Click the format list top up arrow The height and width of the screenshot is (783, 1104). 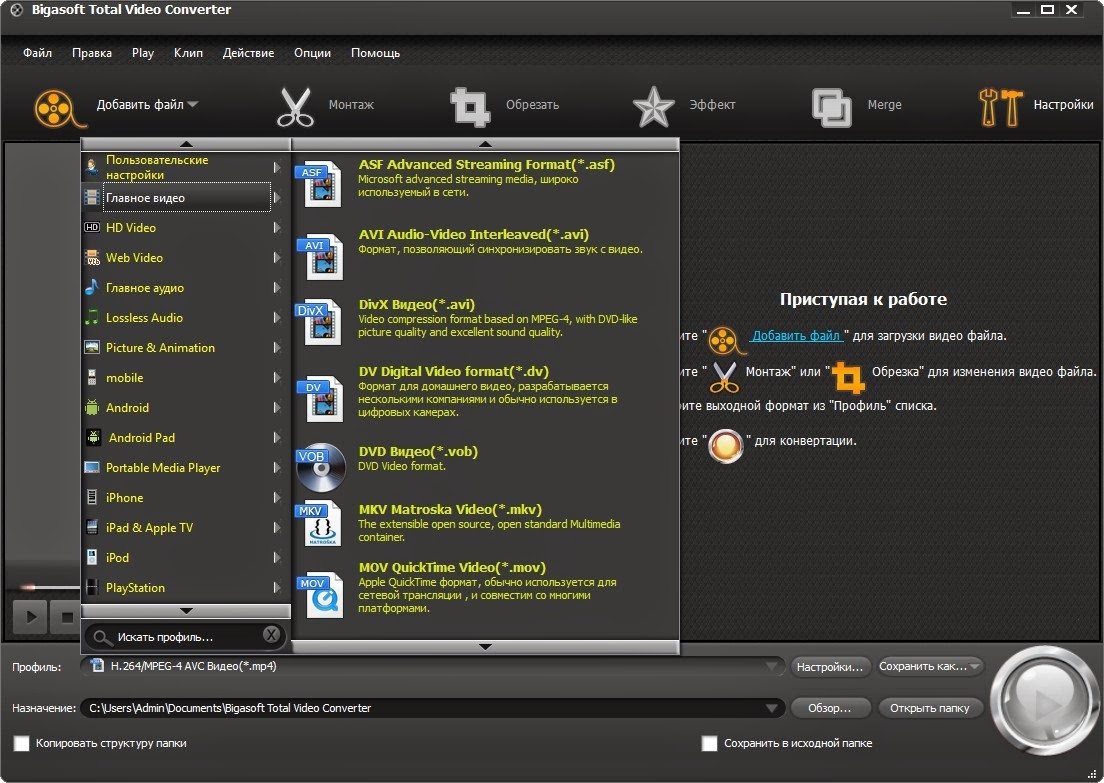pyautogui.click(x=485, y=144)
